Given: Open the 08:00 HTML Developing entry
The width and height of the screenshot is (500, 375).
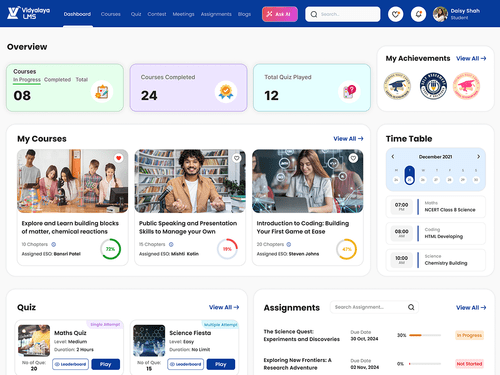Looking at the screenshot, I should [436, 233].
